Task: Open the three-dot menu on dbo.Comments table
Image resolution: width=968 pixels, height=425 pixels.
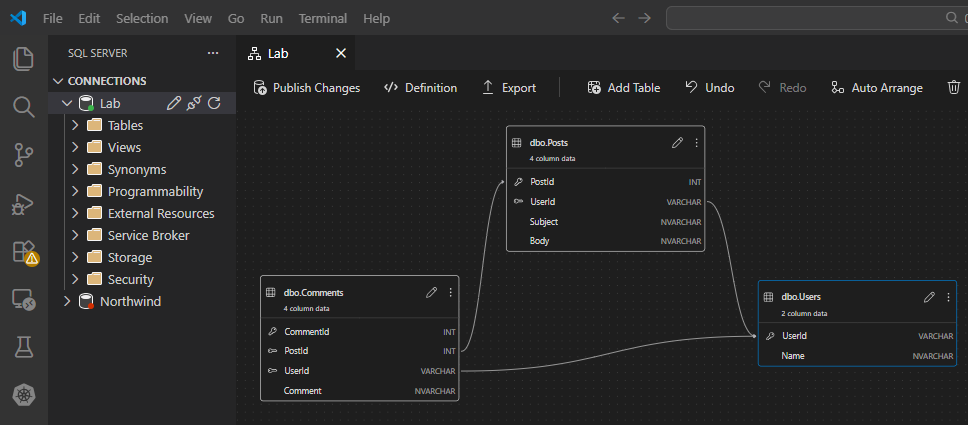Action: (451, 292)
